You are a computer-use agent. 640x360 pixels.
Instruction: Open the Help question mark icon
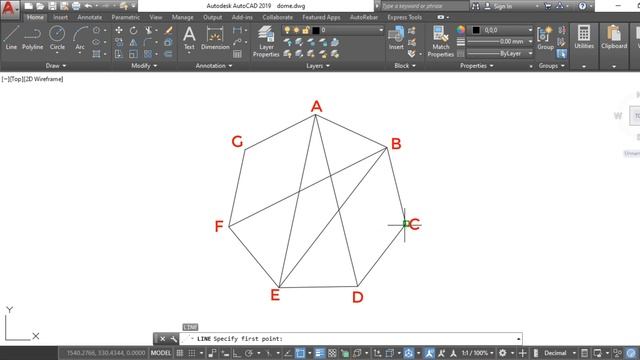click(582, 6)
